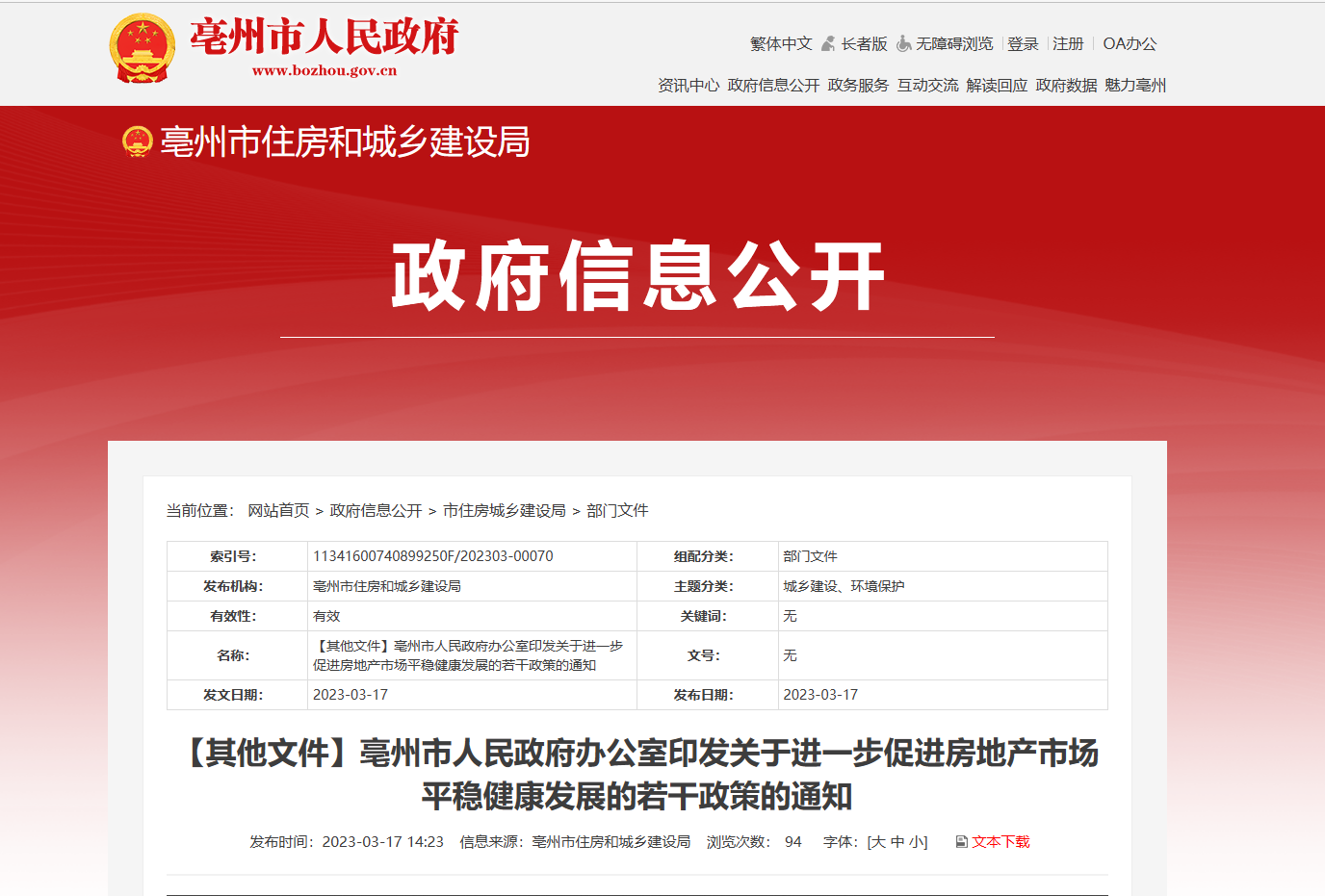This screenshot has width=1325, height=896.
Task: Click the national emblem logo in header
Action: point(143,48)
